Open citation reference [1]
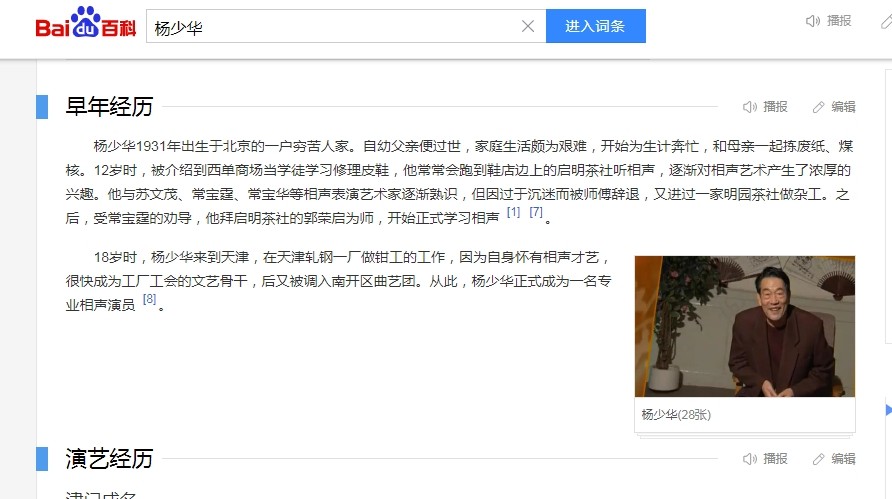This screenshot has width=892, height=499. pos(513,212)
